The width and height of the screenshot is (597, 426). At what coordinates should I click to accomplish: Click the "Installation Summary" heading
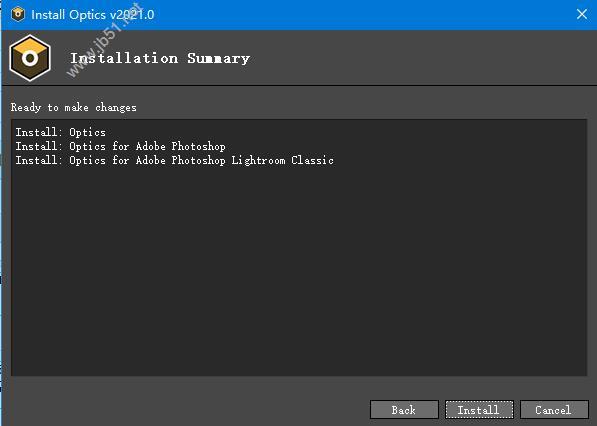(160, 58)
